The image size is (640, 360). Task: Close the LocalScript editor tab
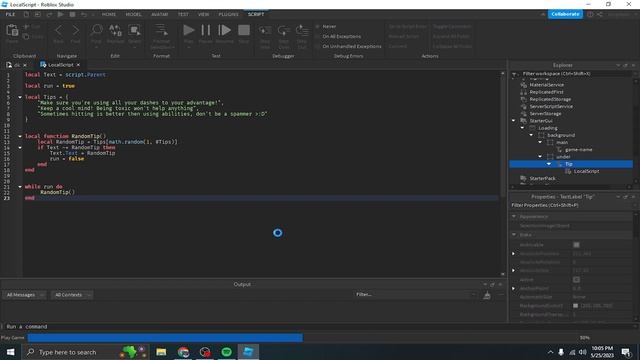point(78,65)
